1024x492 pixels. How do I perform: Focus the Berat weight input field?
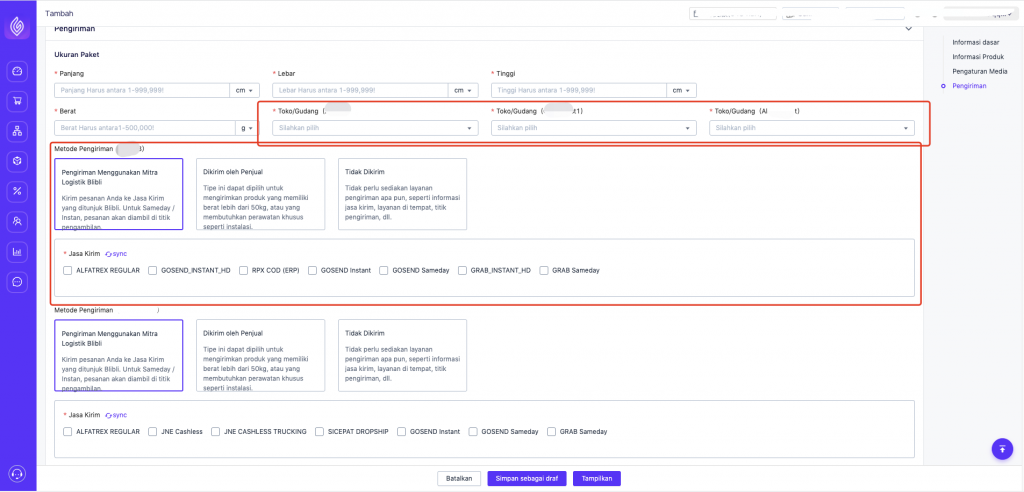point(145,128)
